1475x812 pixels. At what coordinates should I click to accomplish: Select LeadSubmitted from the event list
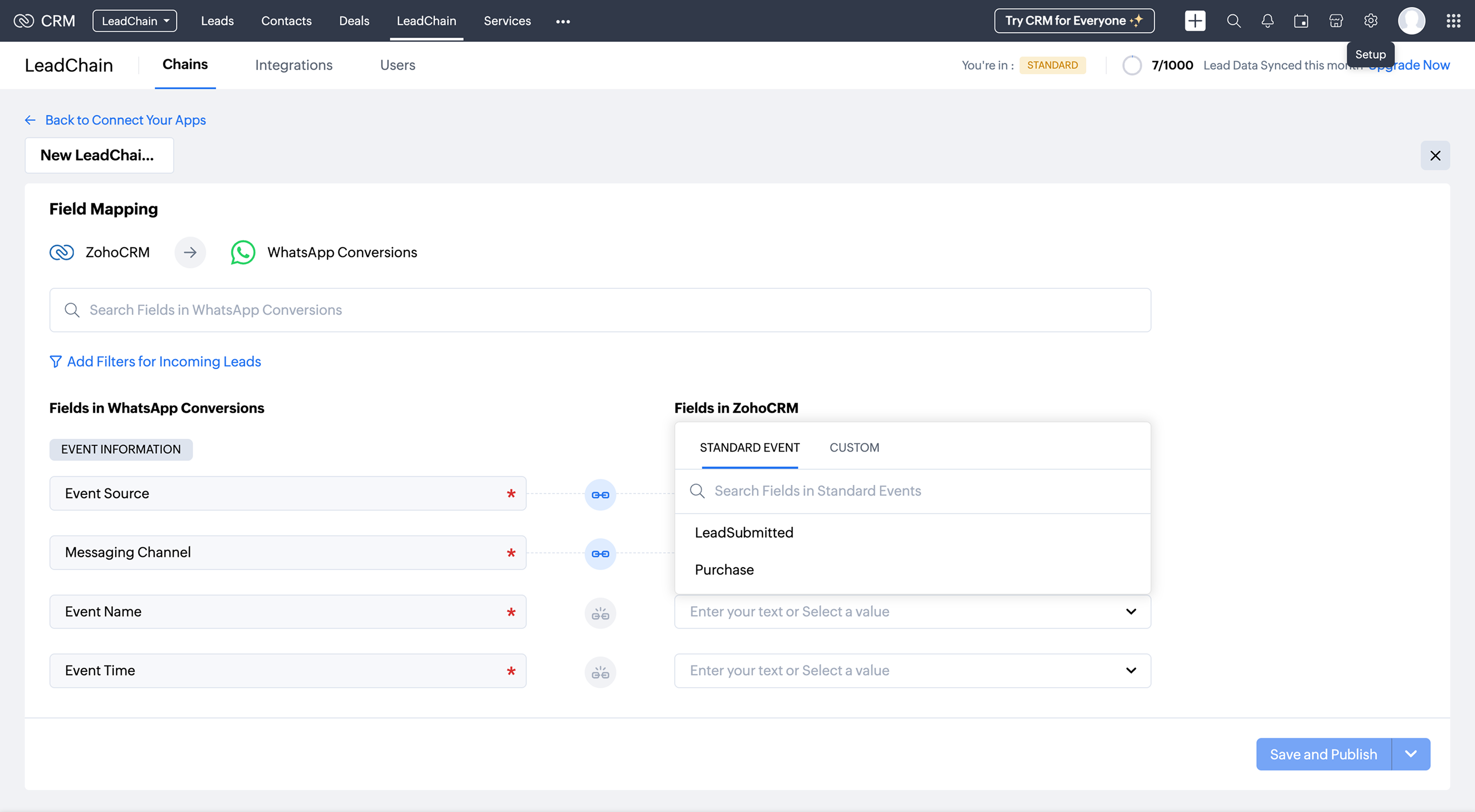(x=744, y=533)
